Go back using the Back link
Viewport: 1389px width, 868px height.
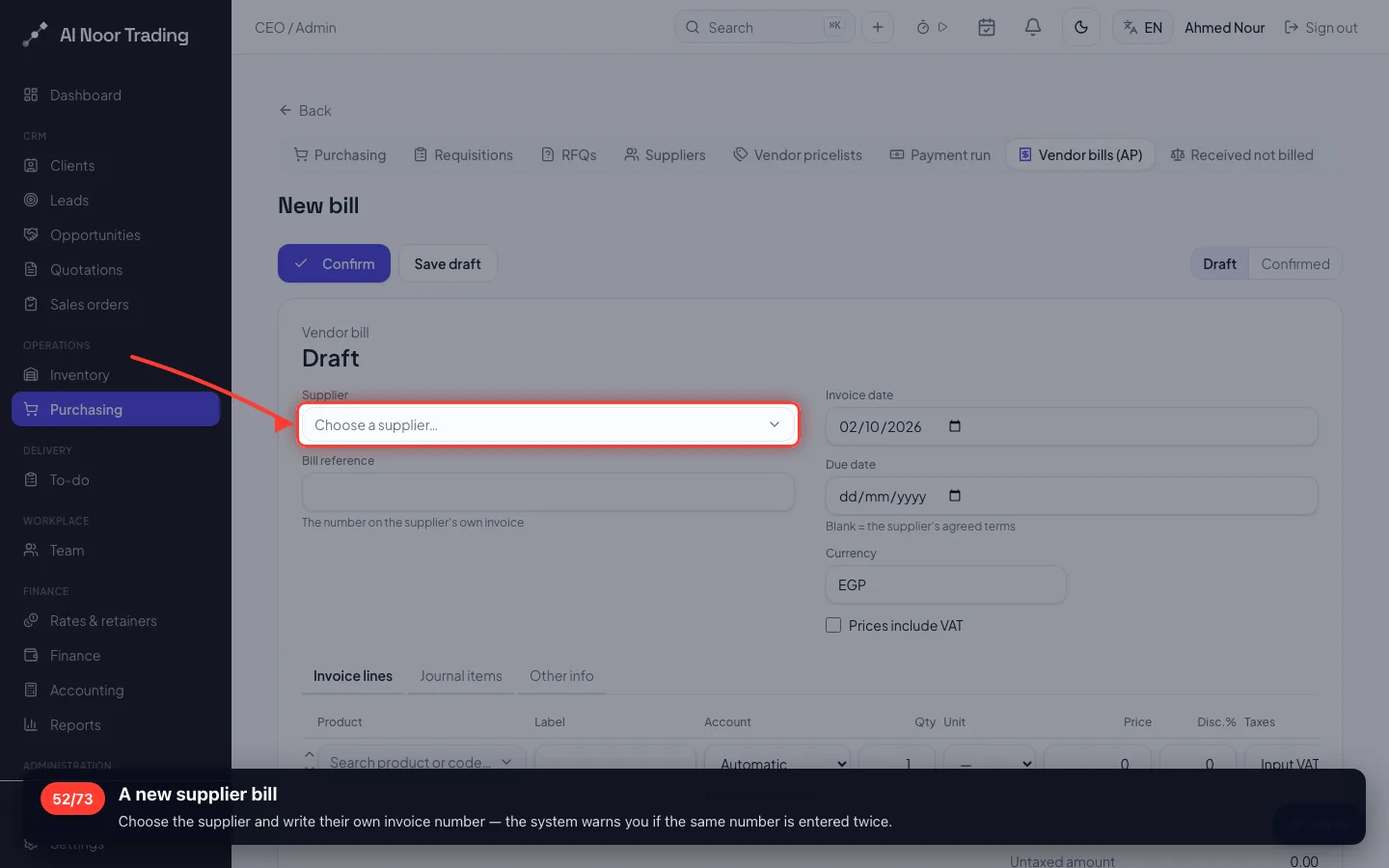tap(305, 111)
